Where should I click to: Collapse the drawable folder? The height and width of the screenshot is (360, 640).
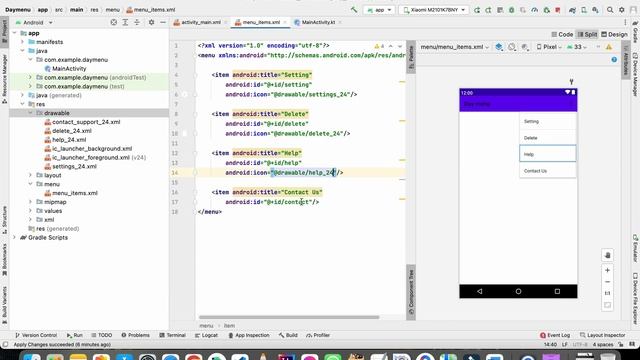click(30, 113)
